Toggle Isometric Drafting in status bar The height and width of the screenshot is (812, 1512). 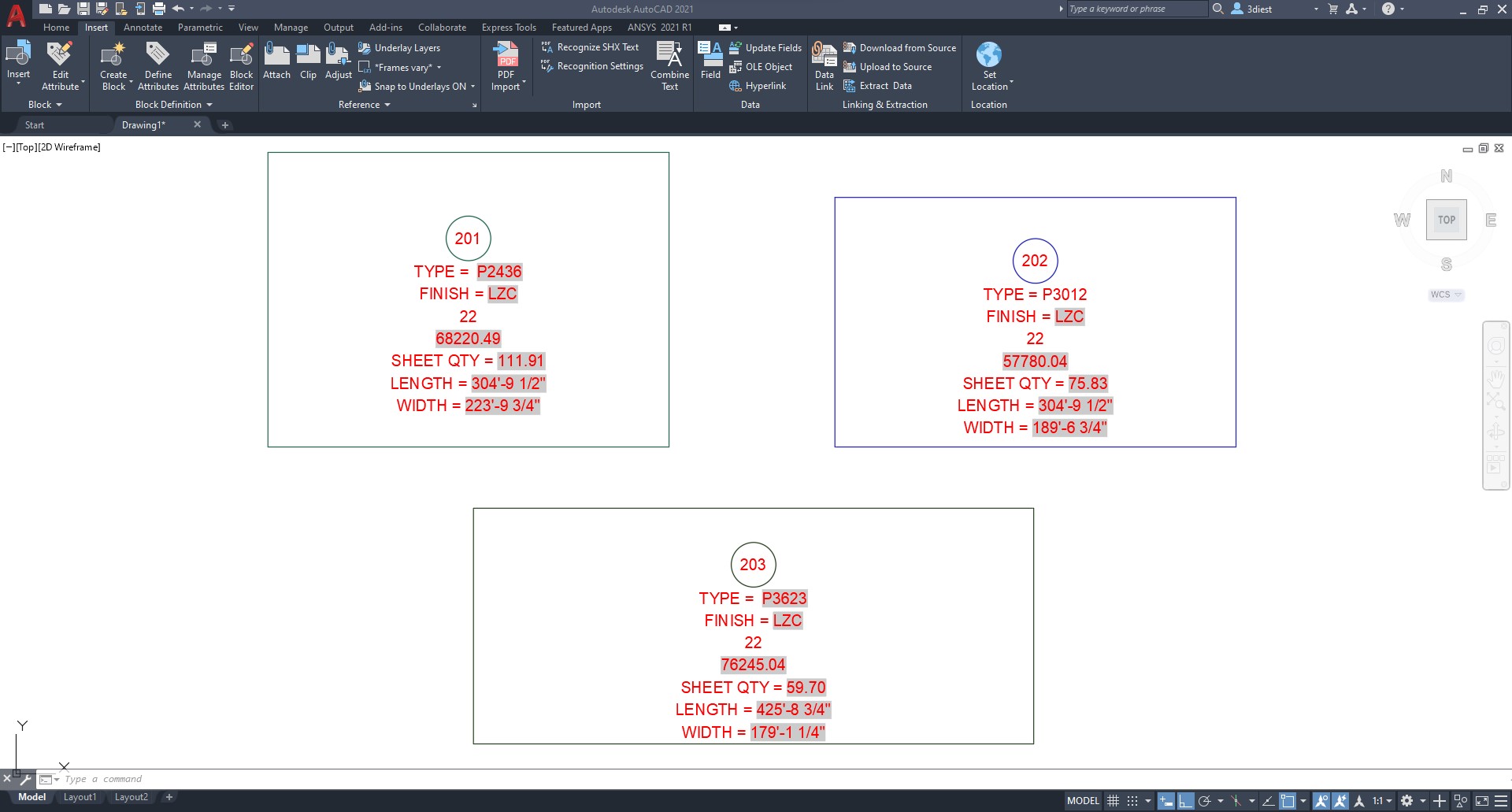click(x=1236, y=801)
